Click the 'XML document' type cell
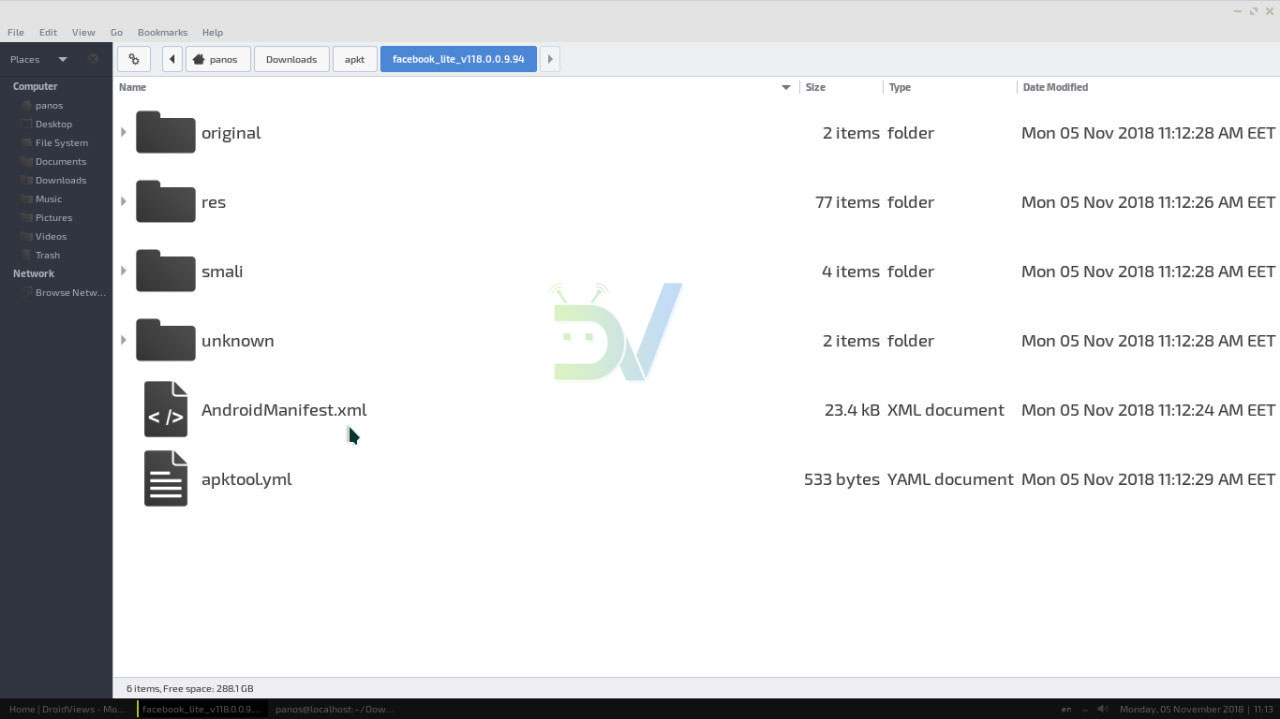Screen dimensions: 1280x719 point(946,409)
